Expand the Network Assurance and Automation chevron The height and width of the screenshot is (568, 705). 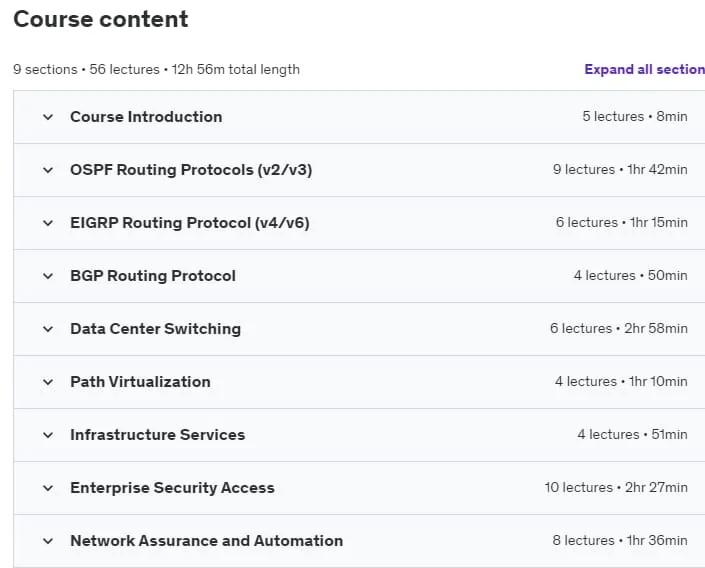point(48,541)
